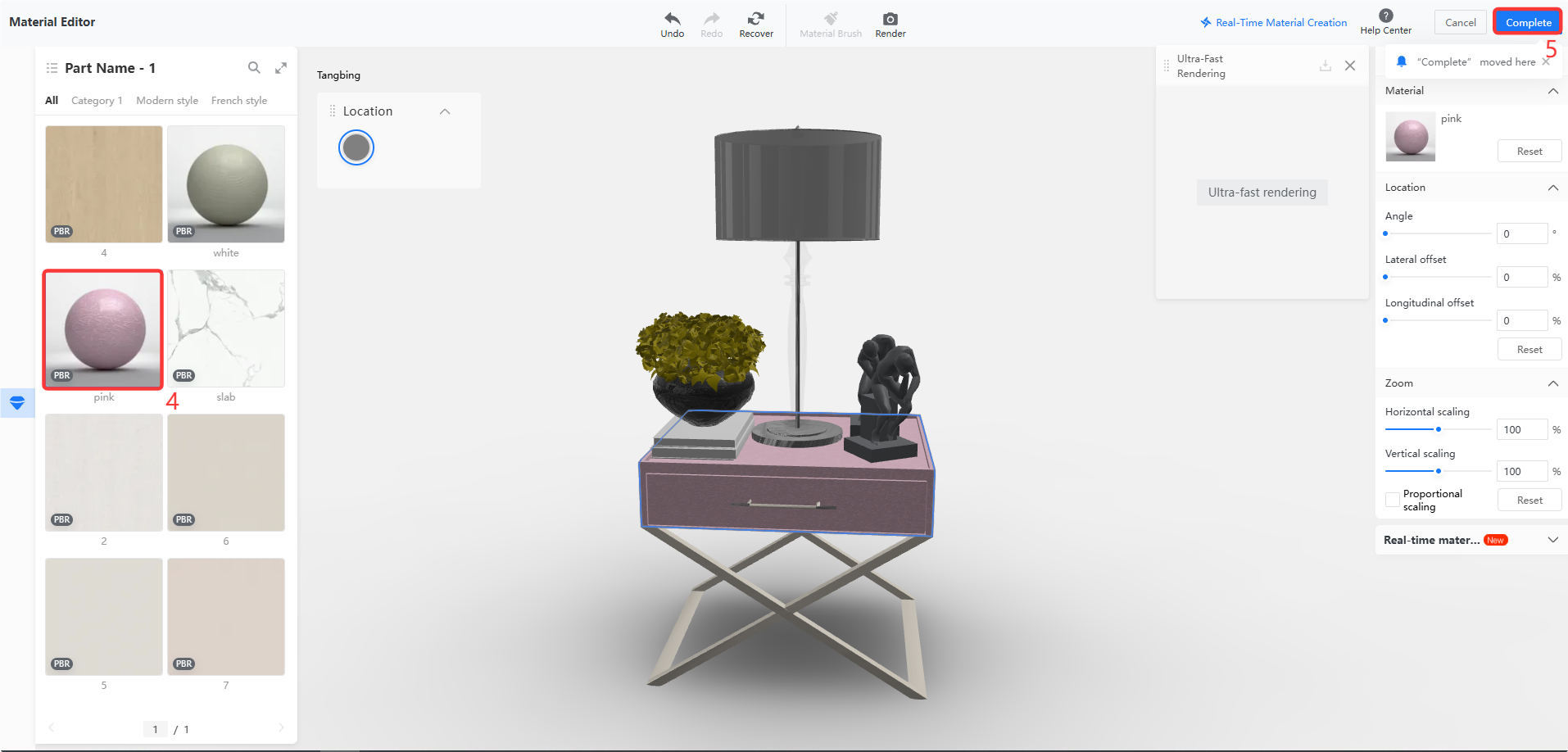Collapse the Location properties section
1568x752 pixels.
[1552, 188]
